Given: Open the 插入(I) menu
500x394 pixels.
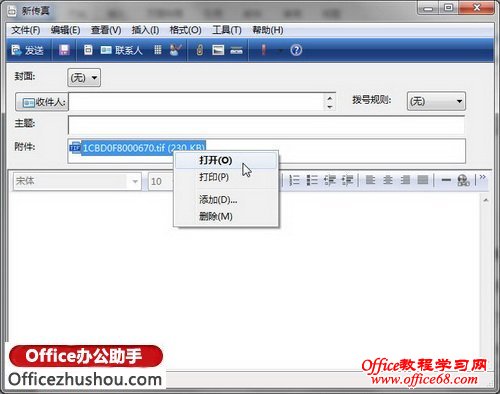Looking at the screenshot, I should pyautogui.click(x=145, y=30).
